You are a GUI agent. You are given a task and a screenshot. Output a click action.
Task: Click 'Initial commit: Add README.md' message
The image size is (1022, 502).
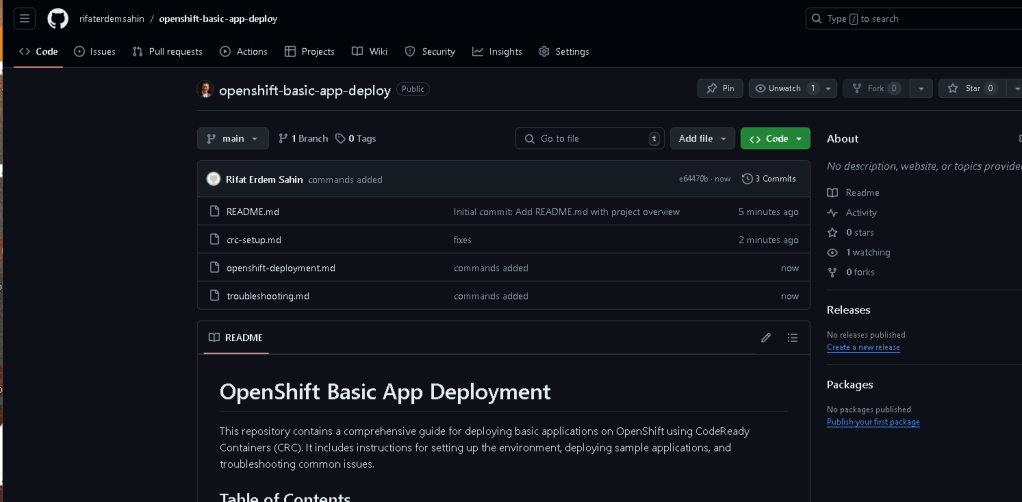click(566, 212)
